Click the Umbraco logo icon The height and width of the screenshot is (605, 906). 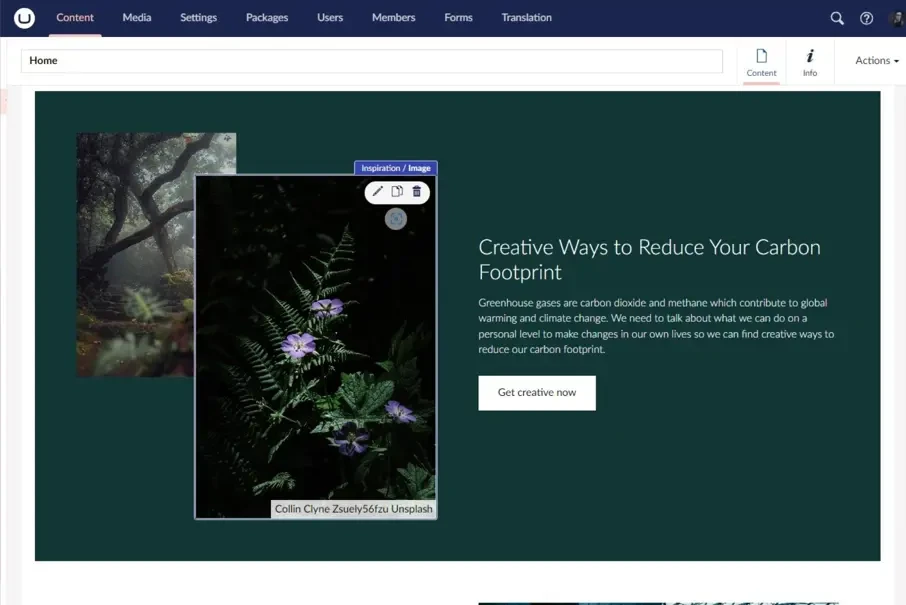[x=24, y=18]
